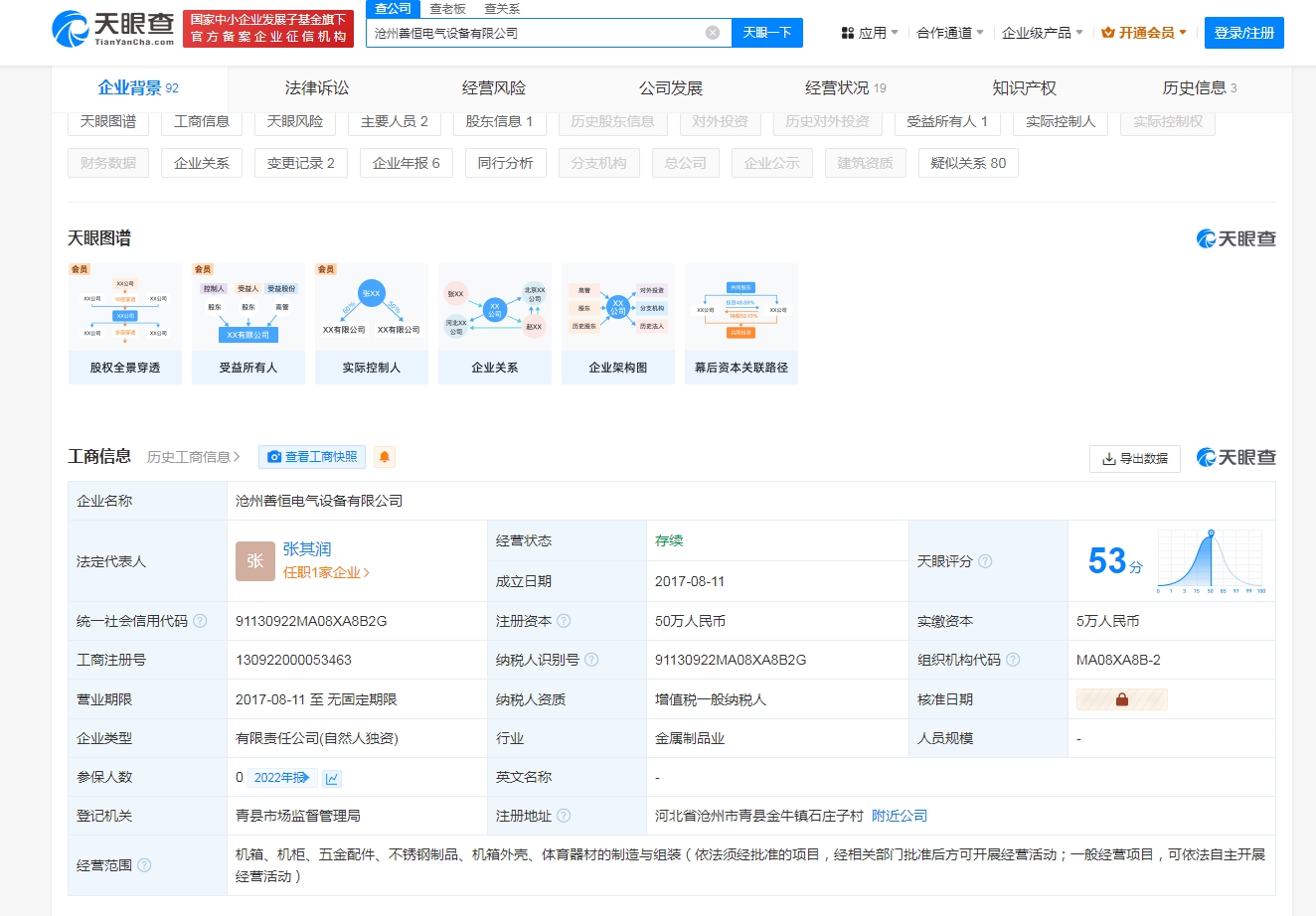Expand the 合作通道 dropdown
Viewport: 1316px width, 916px height.
950,33
